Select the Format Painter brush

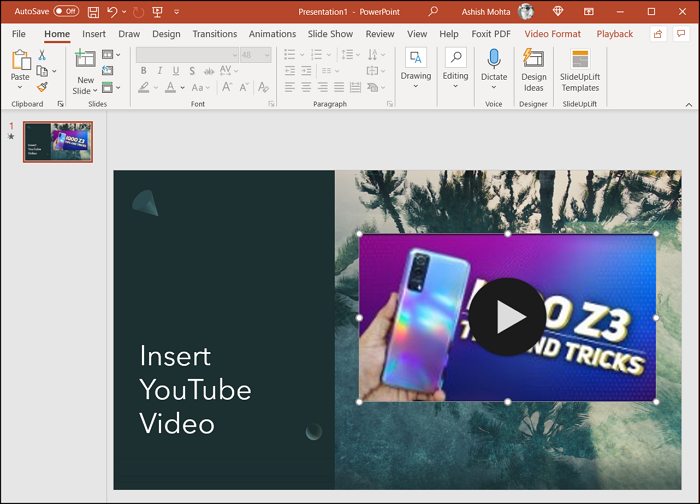click(42, 87)
